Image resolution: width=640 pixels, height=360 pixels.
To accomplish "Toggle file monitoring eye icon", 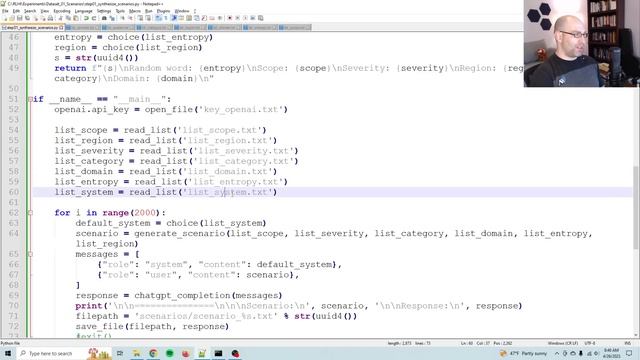I will [220, 18].
